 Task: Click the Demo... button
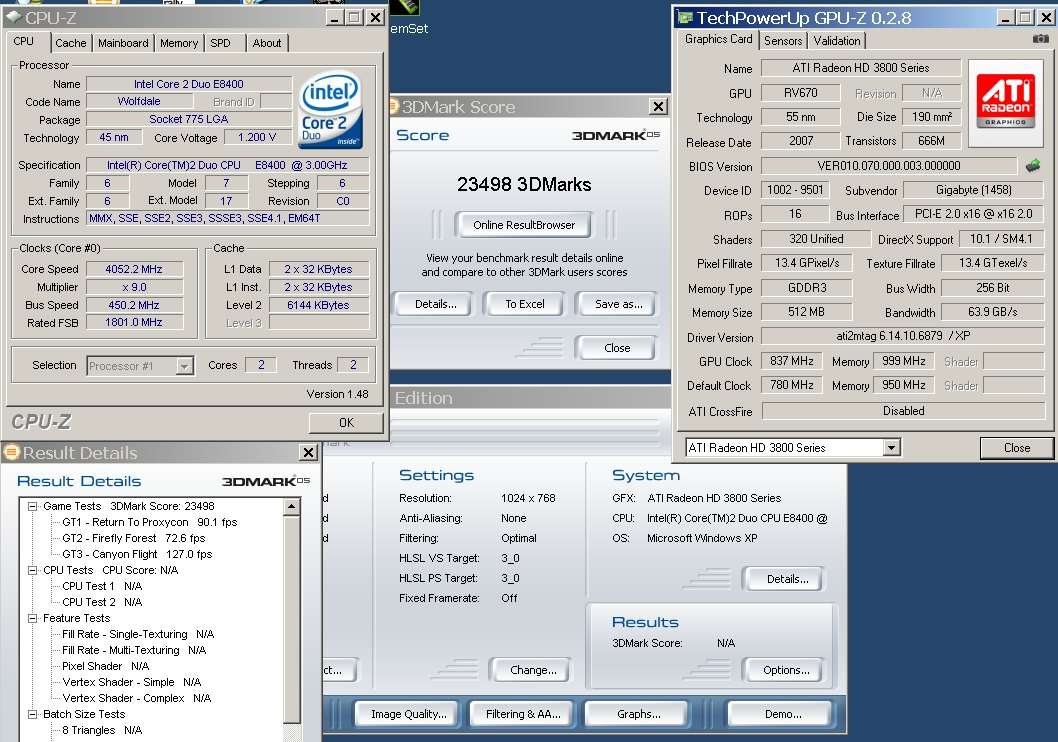[x=783, y=714]
